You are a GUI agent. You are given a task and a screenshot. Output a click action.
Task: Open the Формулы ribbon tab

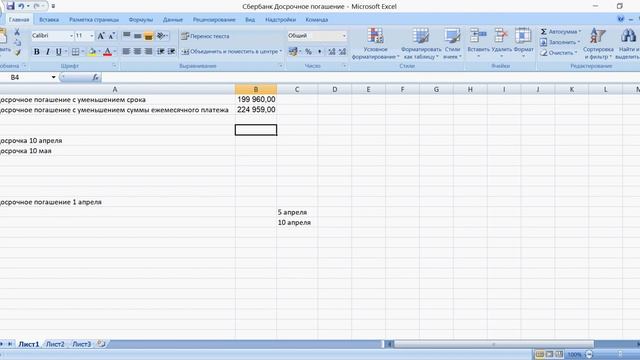click(x=140, y=20)
